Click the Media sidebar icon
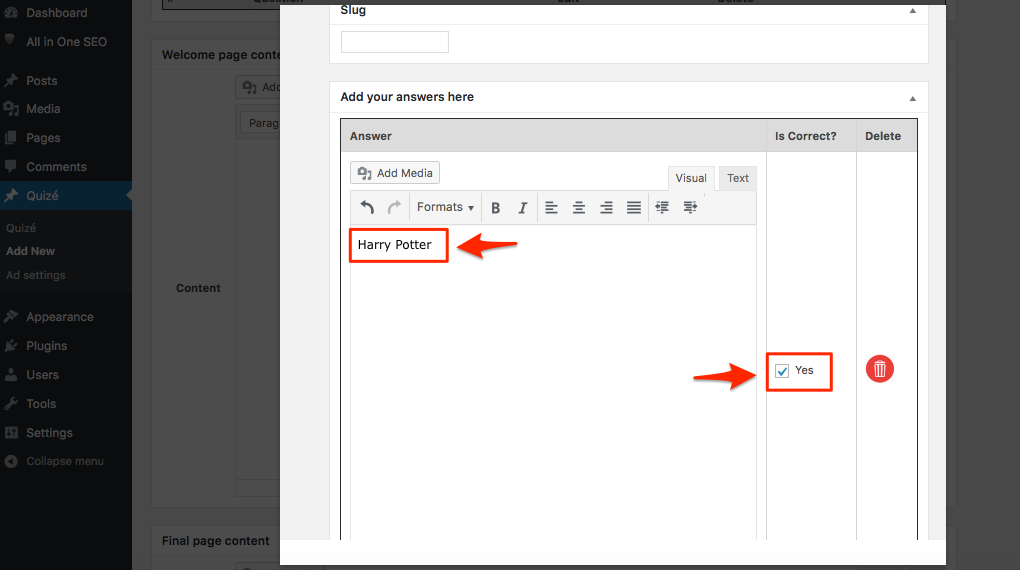The height and width of the screenshot is (570, 1020). tap(10, 109)
